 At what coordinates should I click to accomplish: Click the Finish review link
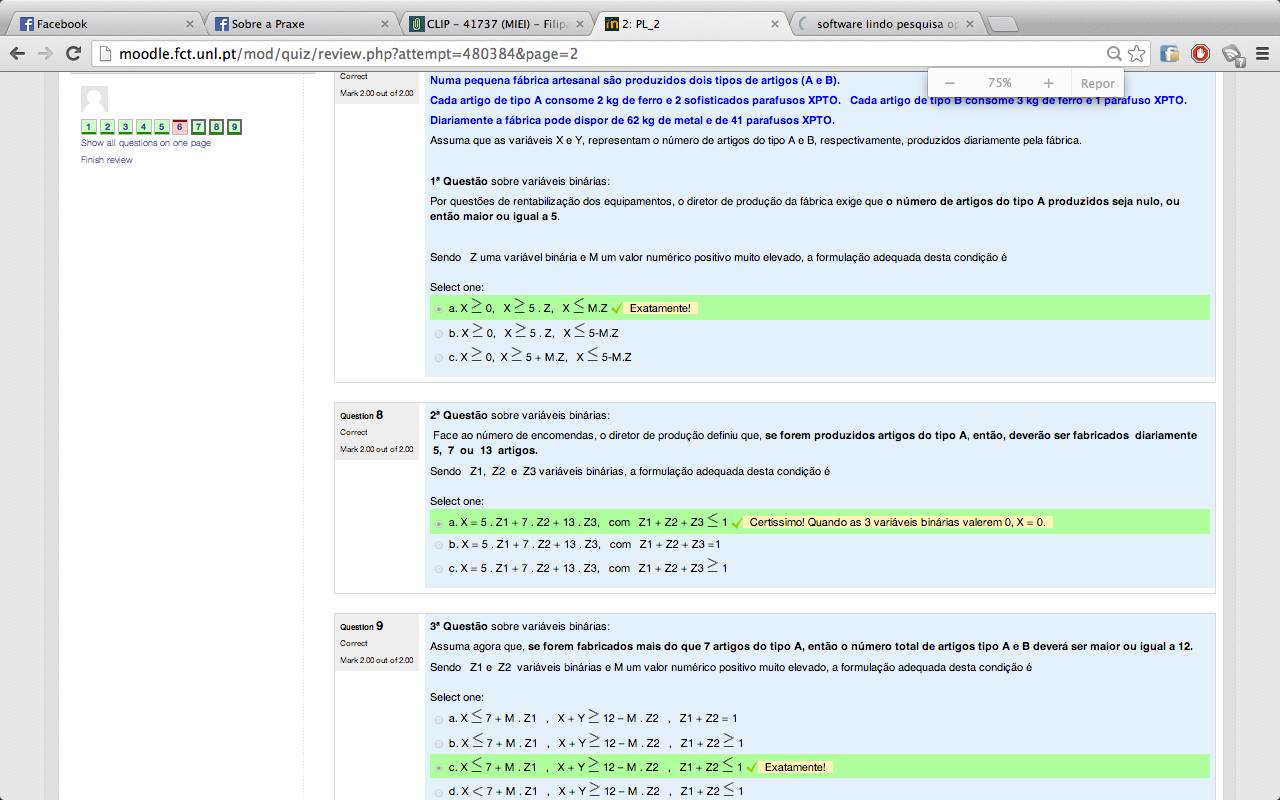point(107,160)
